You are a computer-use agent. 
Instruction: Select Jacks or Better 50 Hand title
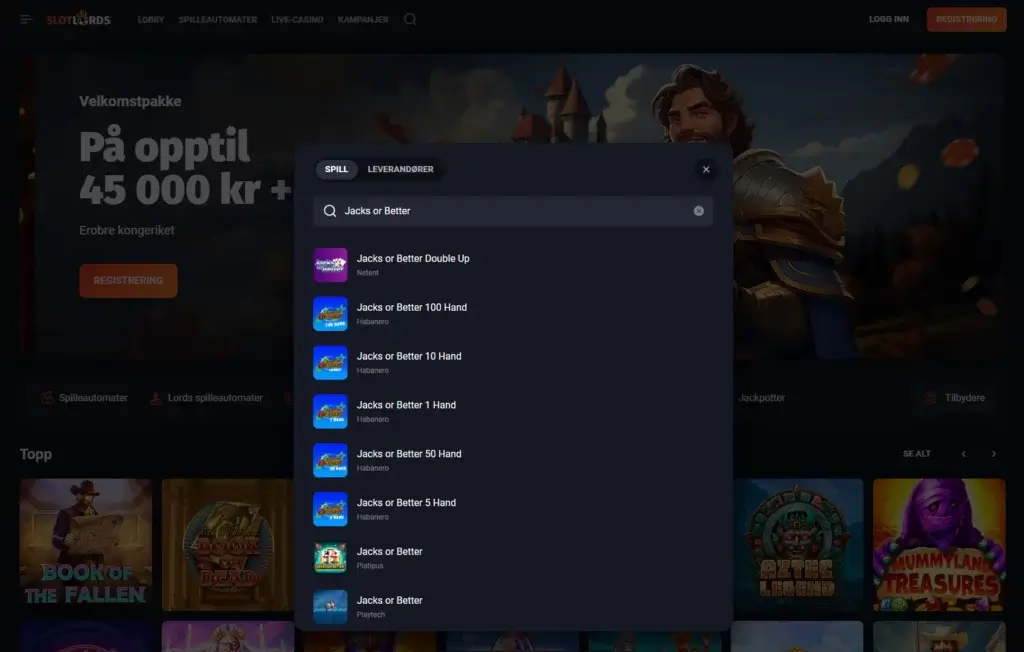click(x=409, y=454)
